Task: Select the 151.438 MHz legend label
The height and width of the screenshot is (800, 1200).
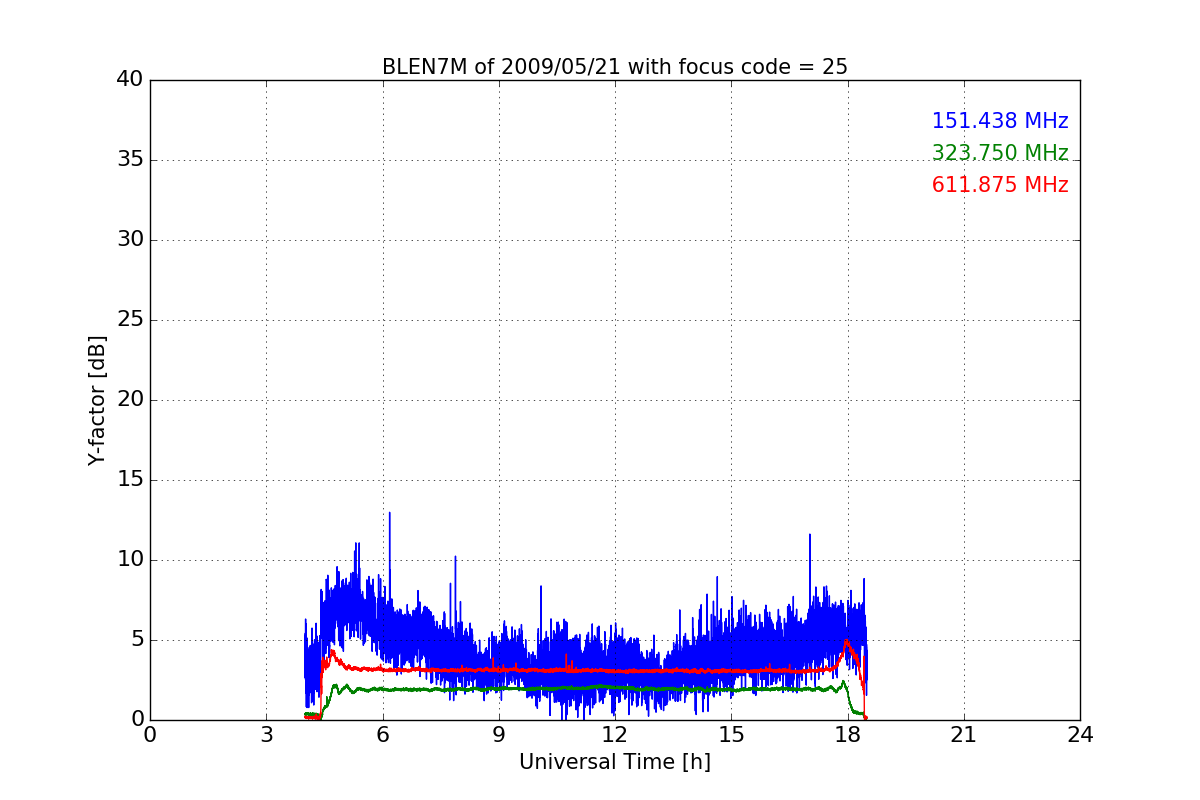Action: (x=1000, y=121)
